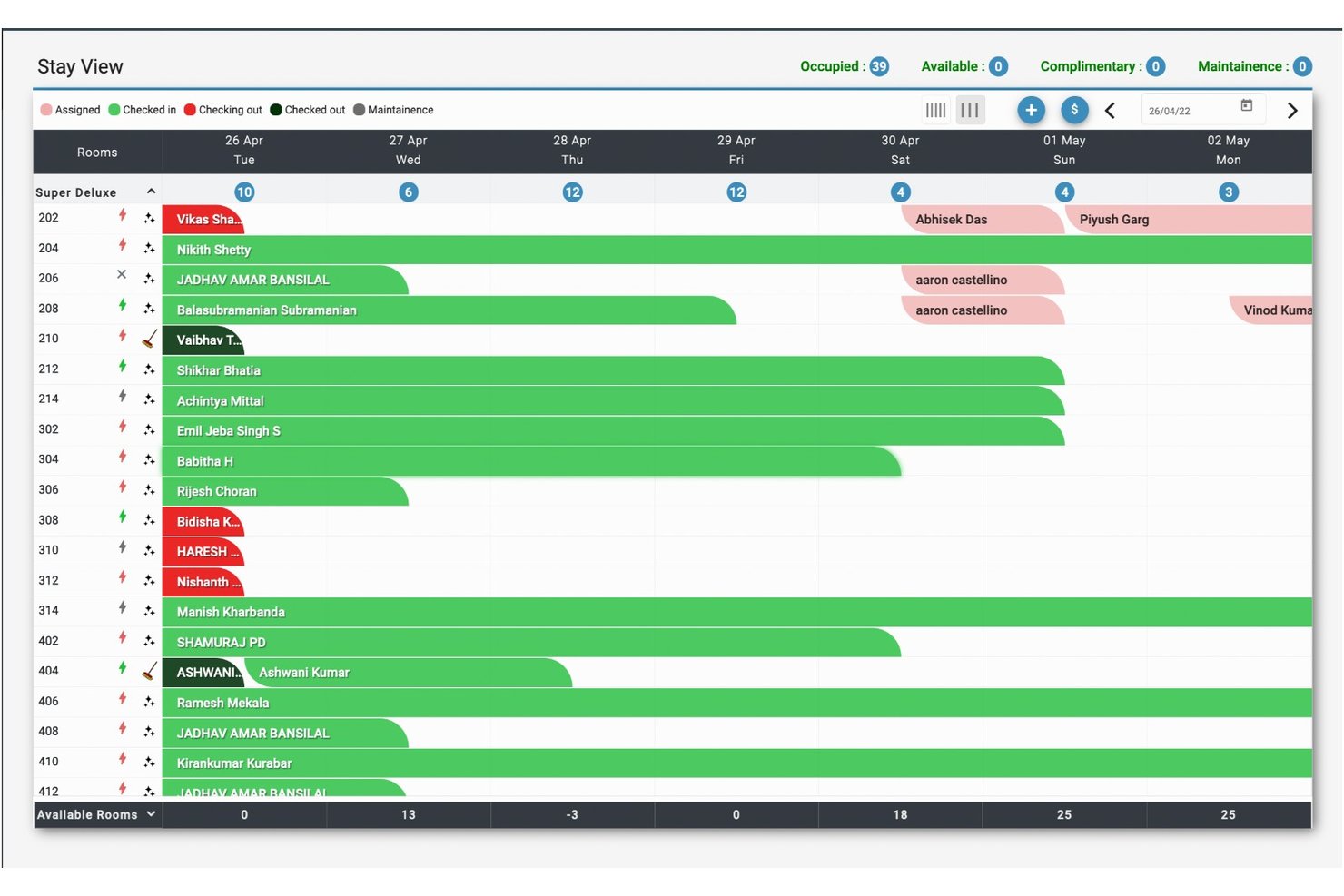
Task: Click the sparkle icon for room 302
Action: [149, 429]
